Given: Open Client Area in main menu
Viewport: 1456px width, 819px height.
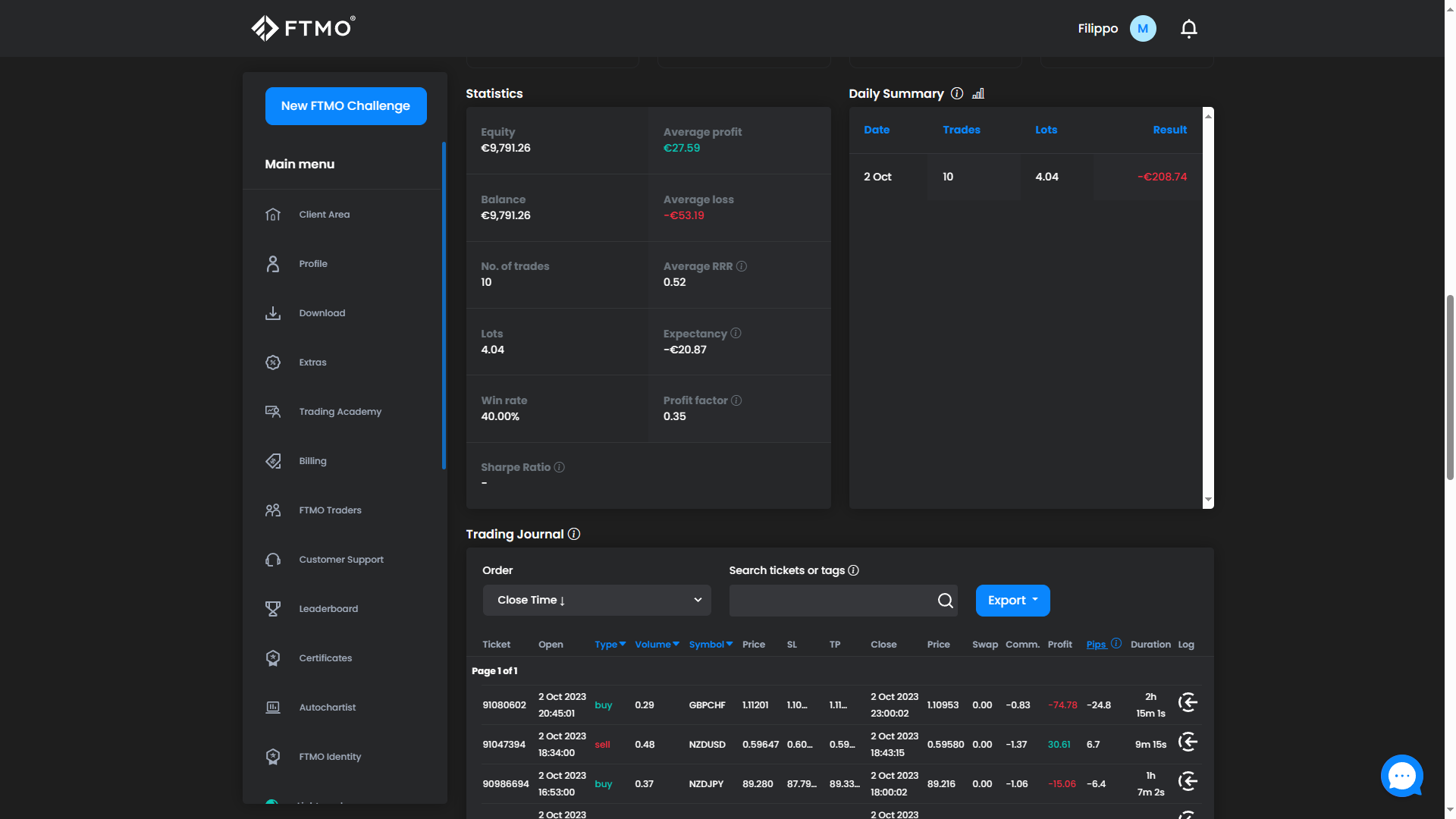Looking at the screenshot, I should (x=324, y=215).
